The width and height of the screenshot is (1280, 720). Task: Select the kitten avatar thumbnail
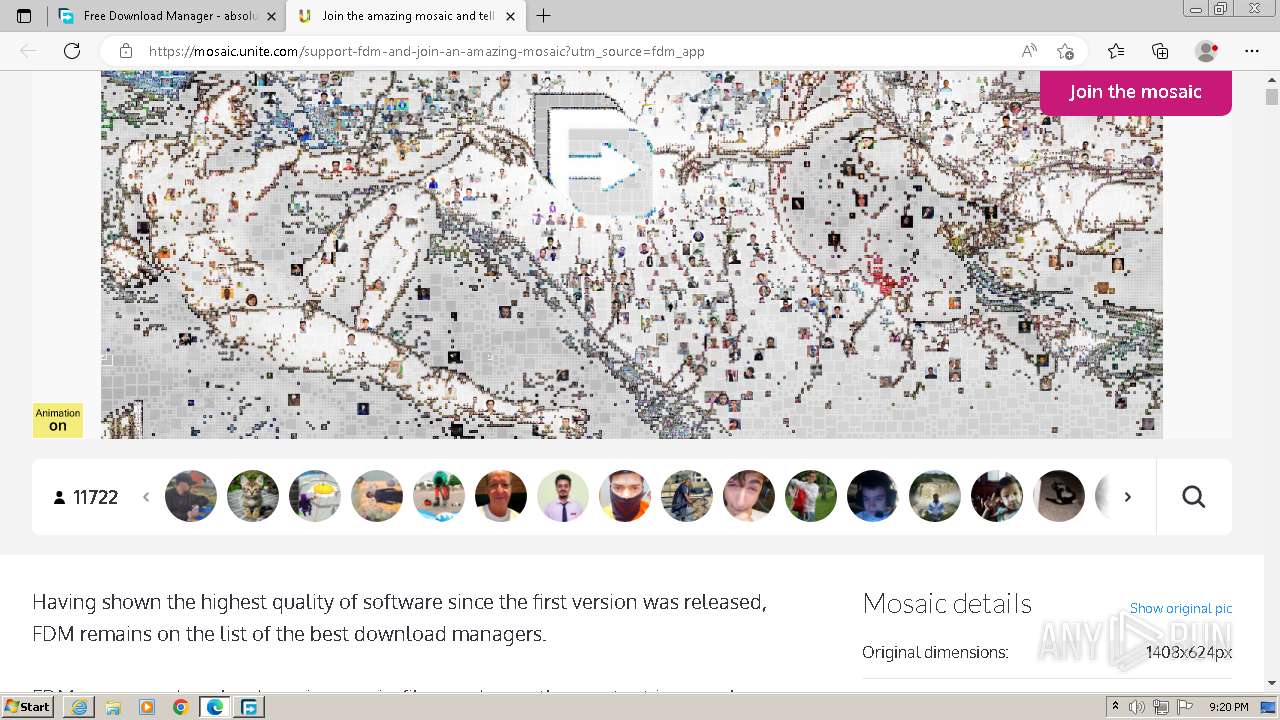pos(253,496)
